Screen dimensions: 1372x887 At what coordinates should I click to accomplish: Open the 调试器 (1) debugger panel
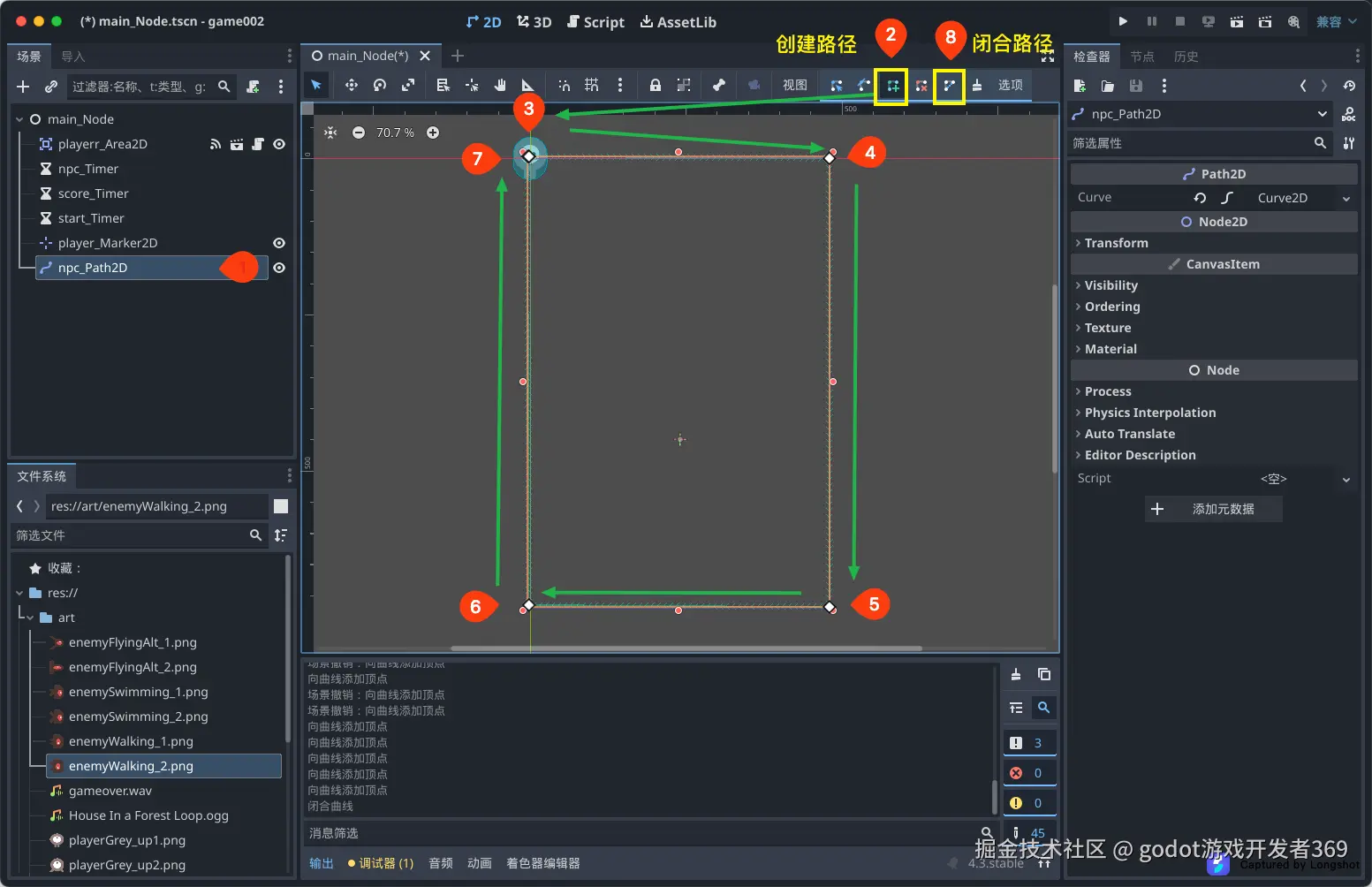[x=381, y=863]
